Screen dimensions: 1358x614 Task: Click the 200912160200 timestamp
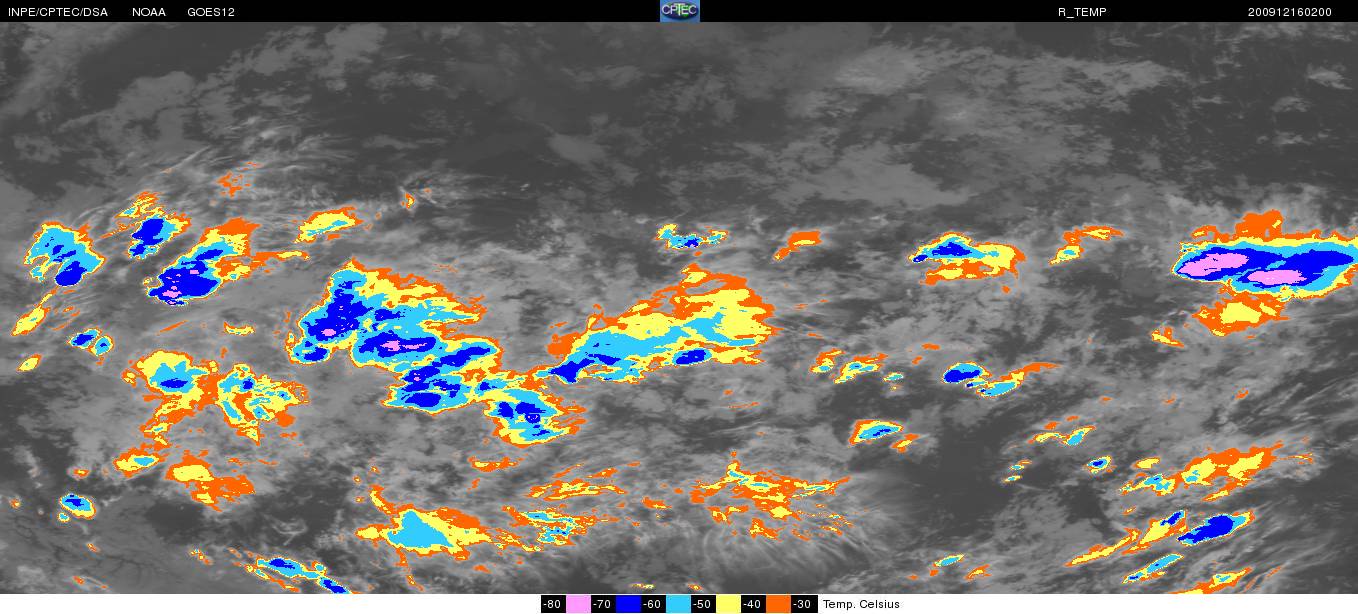point(1290,12)
